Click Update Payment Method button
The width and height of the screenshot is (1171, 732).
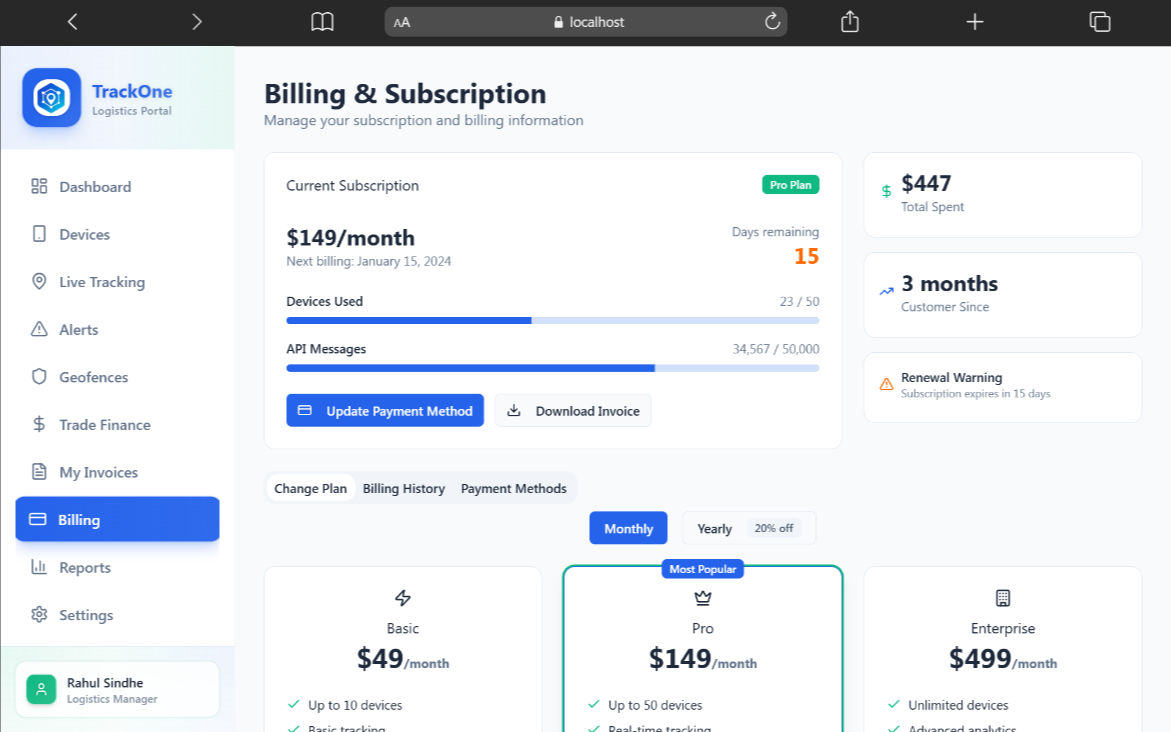[x=385, y=411]
